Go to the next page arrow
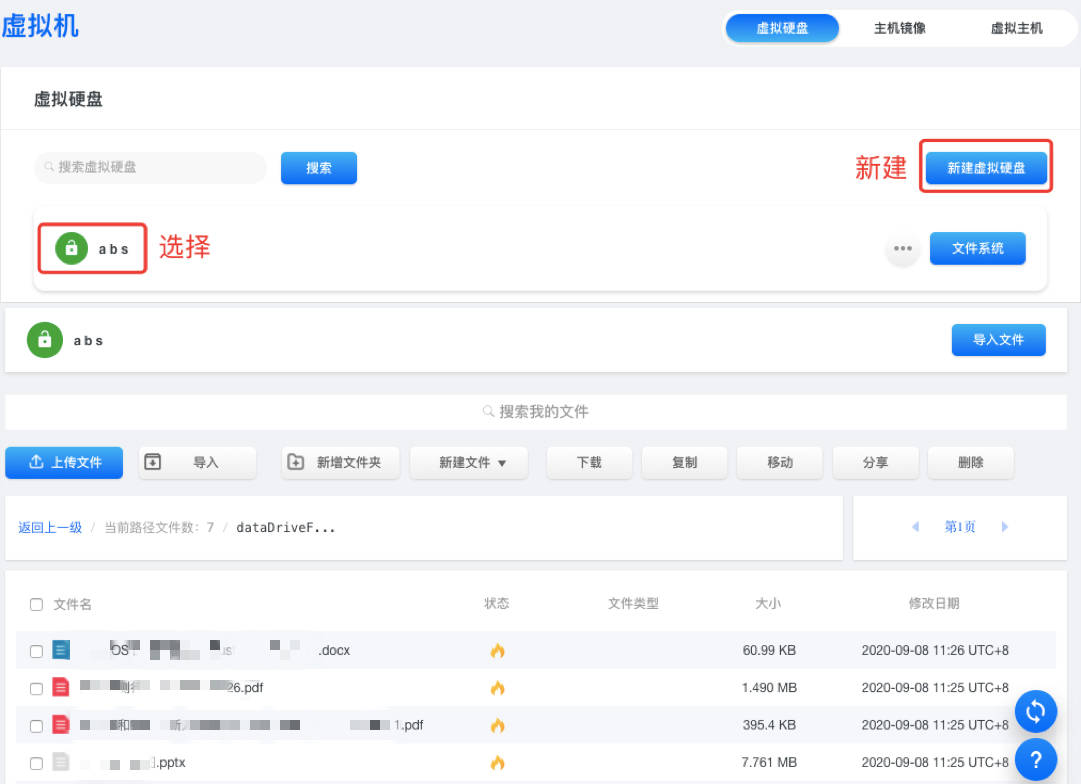Image resolution: width=1081 pixels, height=784 pixels. click(x=1004, y=527)
